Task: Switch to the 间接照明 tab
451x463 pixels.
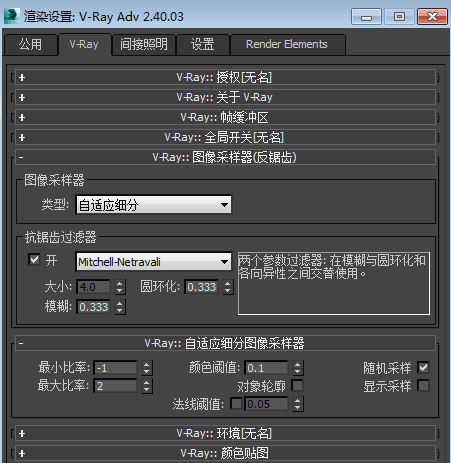Action: coord(144,44)
